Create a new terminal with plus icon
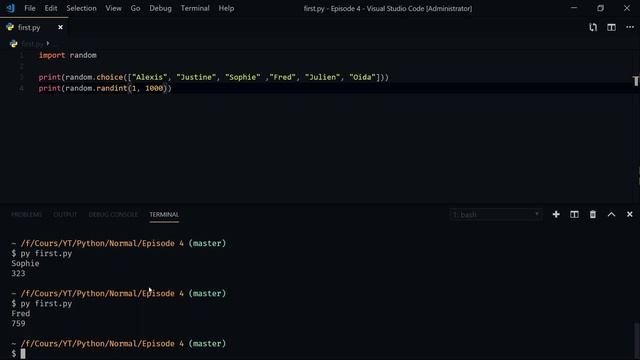This screenshot has height=360, width=640. pyautogui.click(x=556, y=215)
